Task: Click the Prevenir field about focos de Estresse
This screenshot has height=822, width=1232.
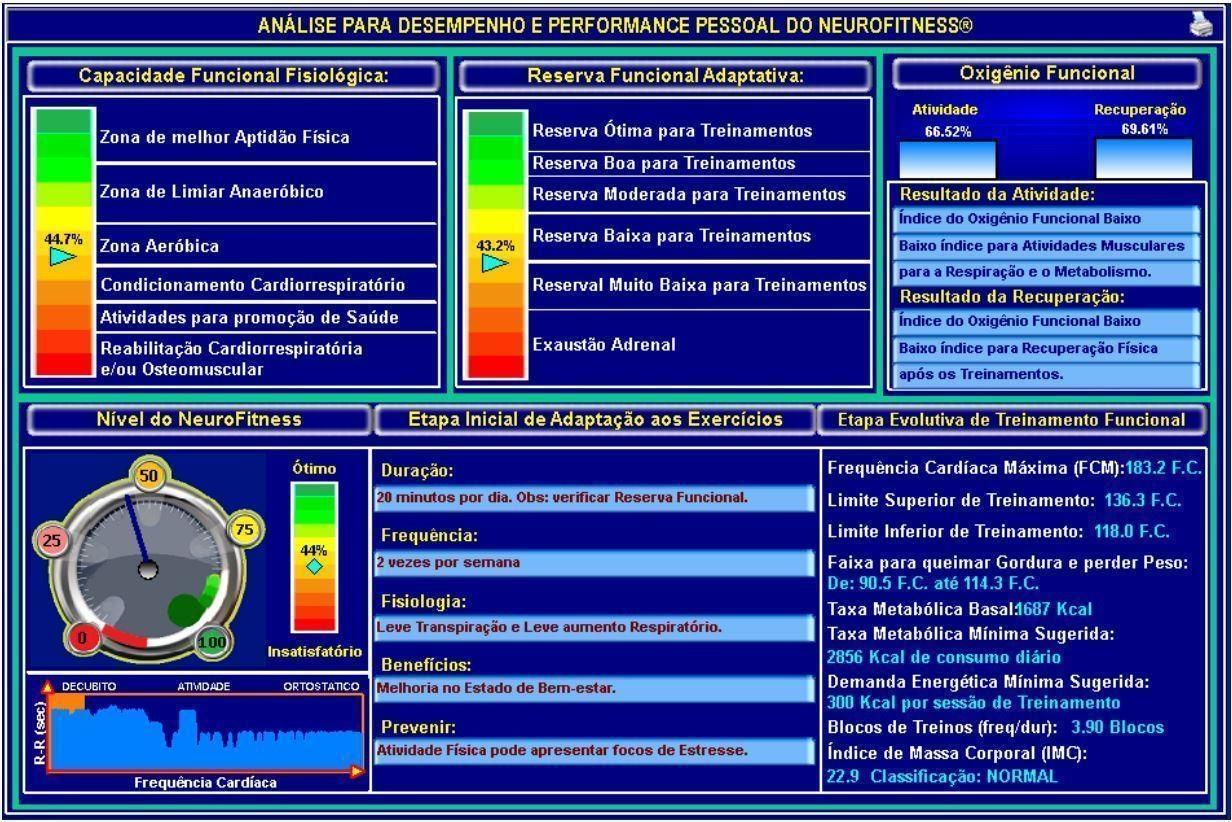Action: point(594,750)
